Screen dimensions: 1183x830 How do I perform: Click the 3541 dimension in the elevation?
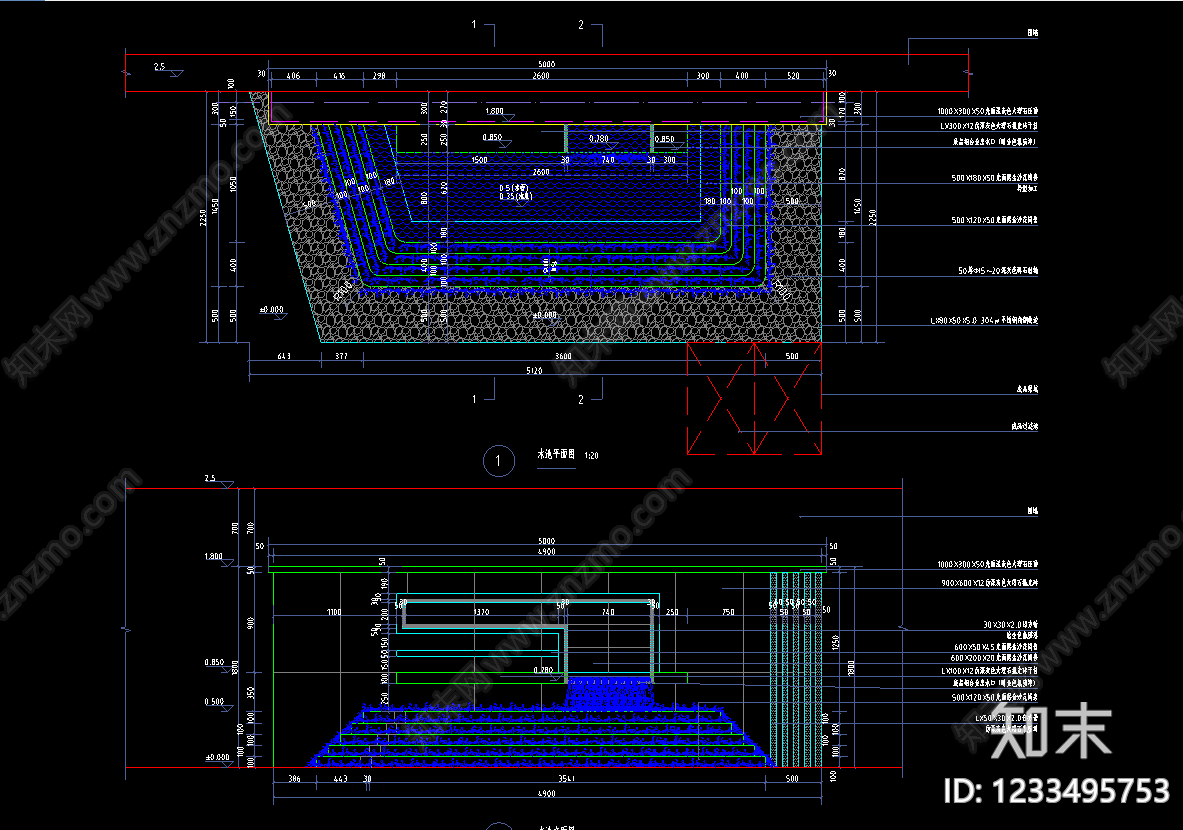(x=566, y=779)
